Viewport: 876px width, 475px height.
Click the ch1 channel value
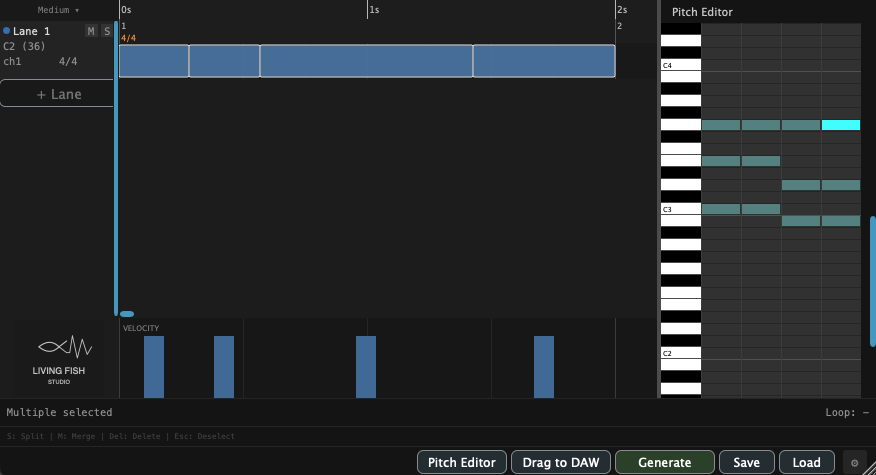tap(12, 61)
